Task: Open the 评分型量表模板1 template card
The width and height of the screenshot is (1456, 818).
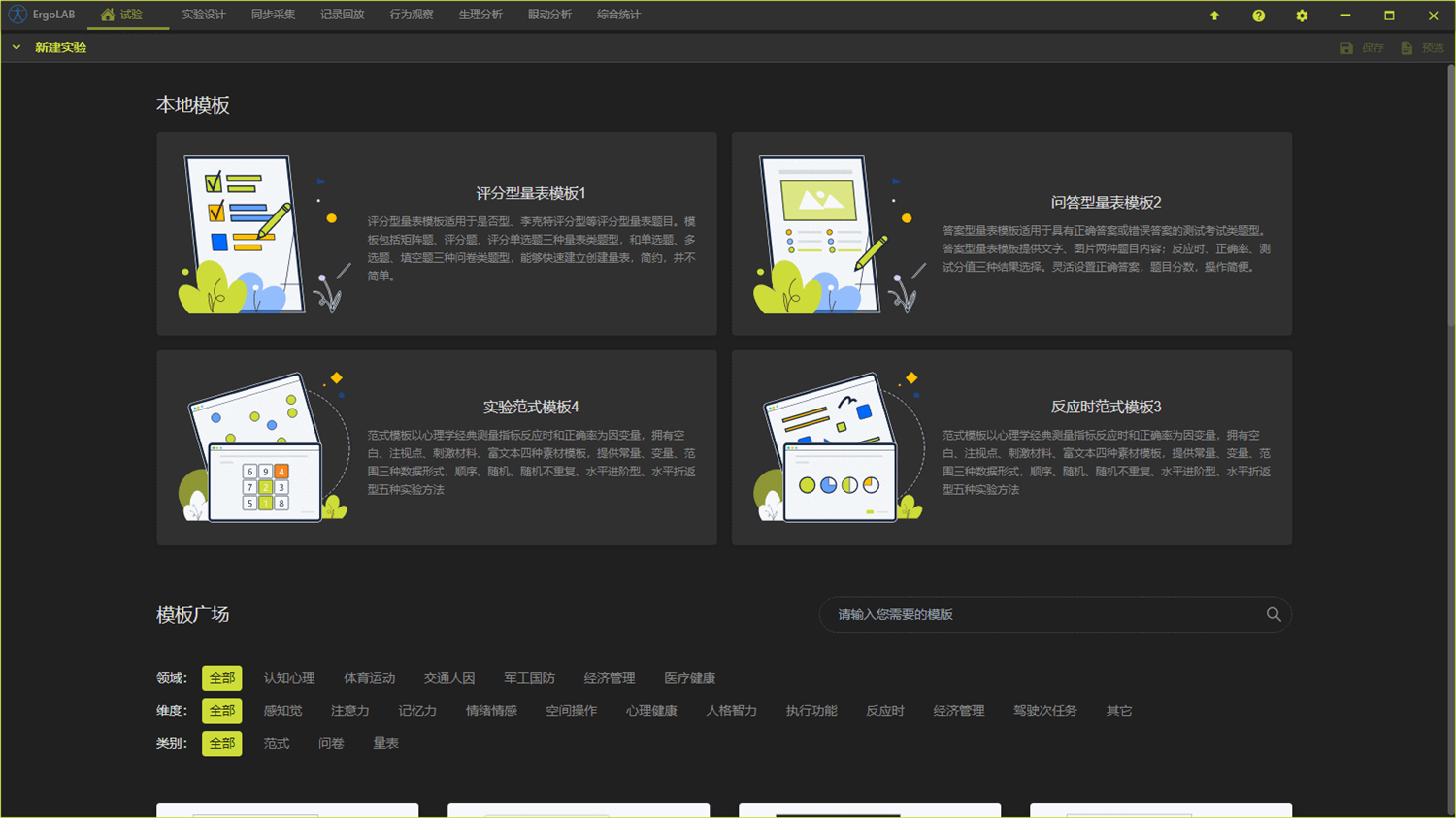Action: (x=437, y=234)
